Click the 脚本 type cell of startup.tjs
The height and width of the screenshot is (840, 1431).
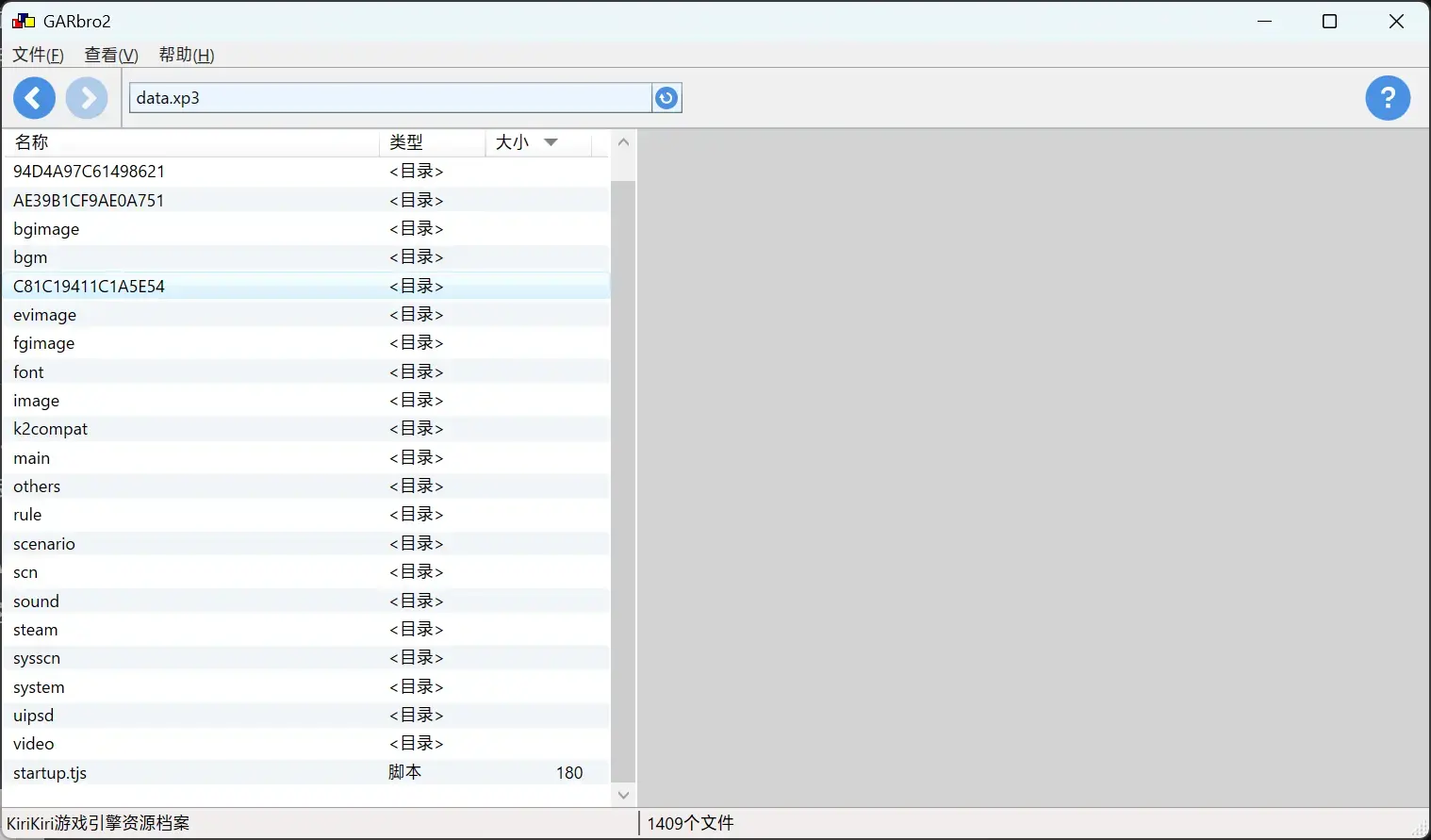click(x=405, y=772)
